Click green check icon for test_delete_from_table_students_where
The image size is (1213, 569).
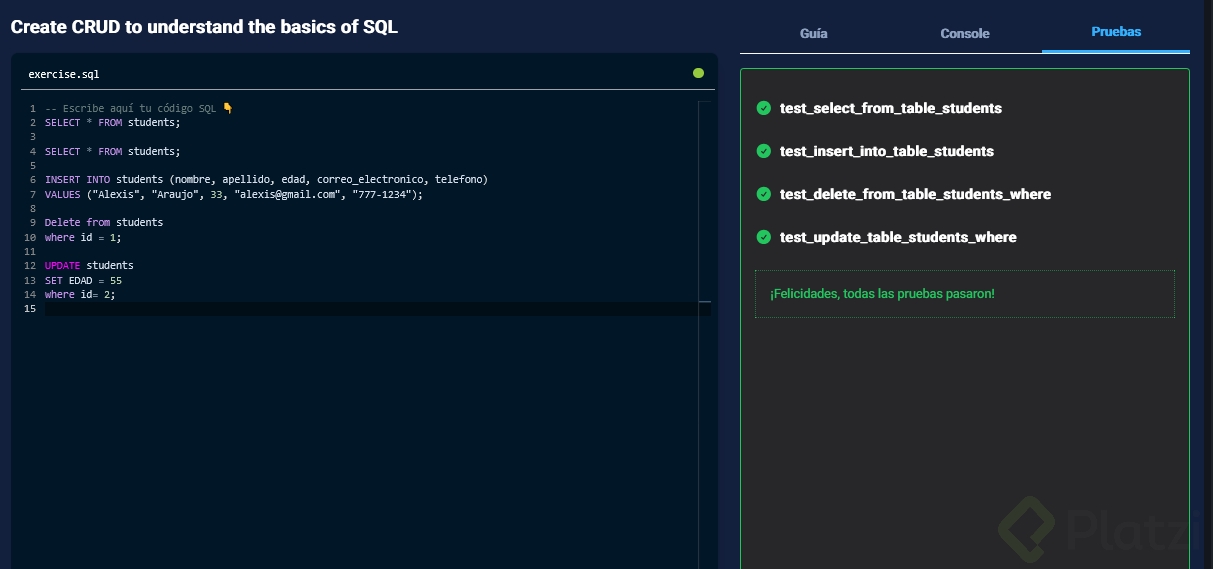pos(764,194)
